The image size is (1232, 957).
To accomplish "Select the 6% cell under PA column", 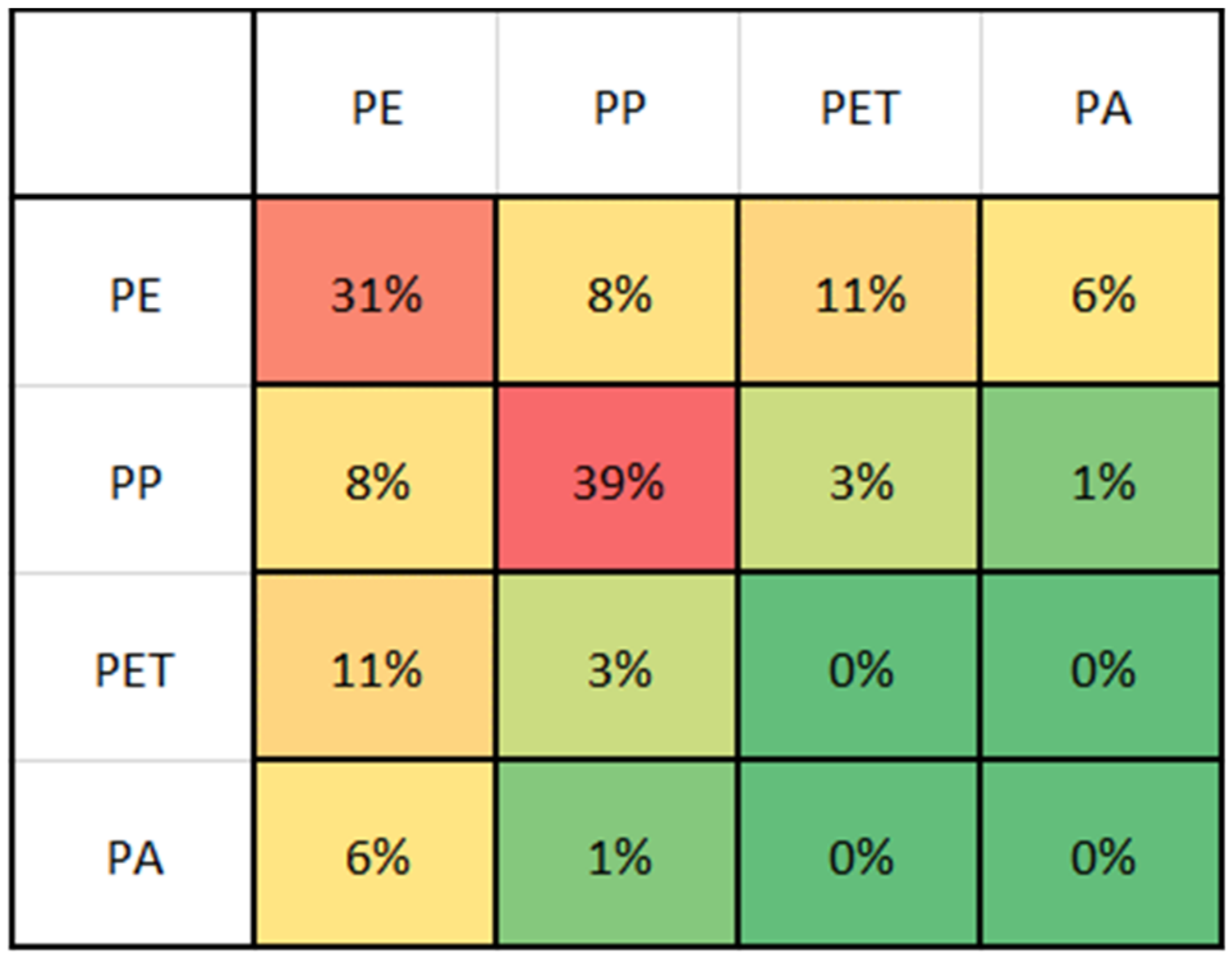I will click(x=1102, y=295).
